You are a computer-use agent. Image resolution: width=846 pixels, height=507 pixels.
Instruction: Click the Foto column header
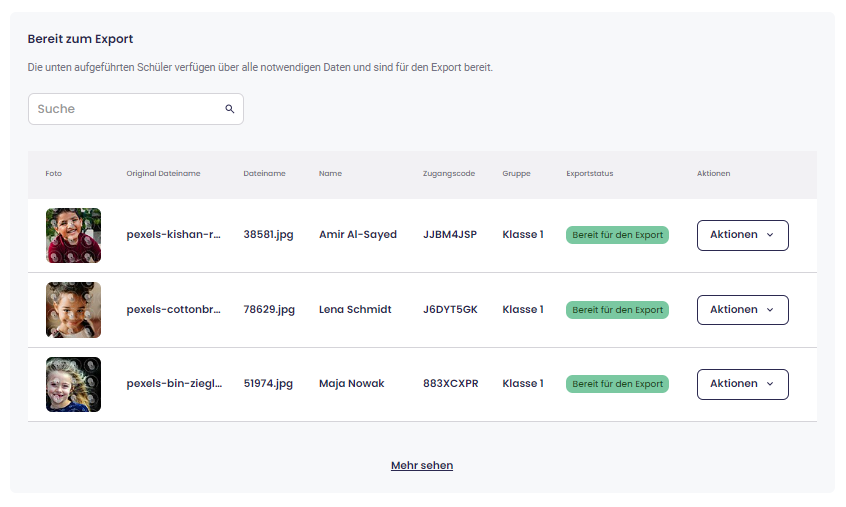pos(53,174)
